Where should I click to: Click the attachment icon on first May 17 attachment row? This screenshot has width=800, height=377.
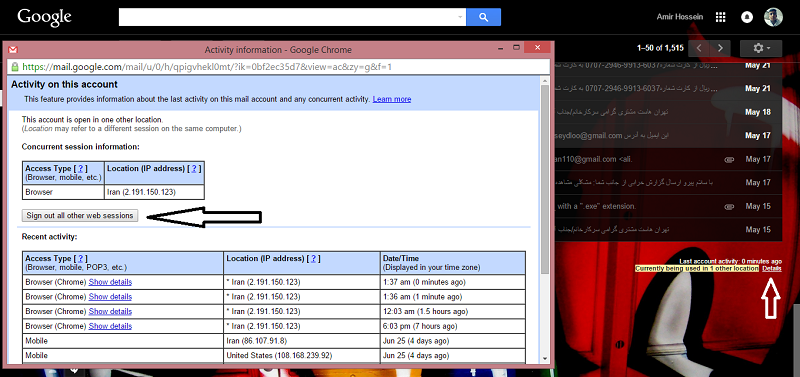(x=729, y=160)
